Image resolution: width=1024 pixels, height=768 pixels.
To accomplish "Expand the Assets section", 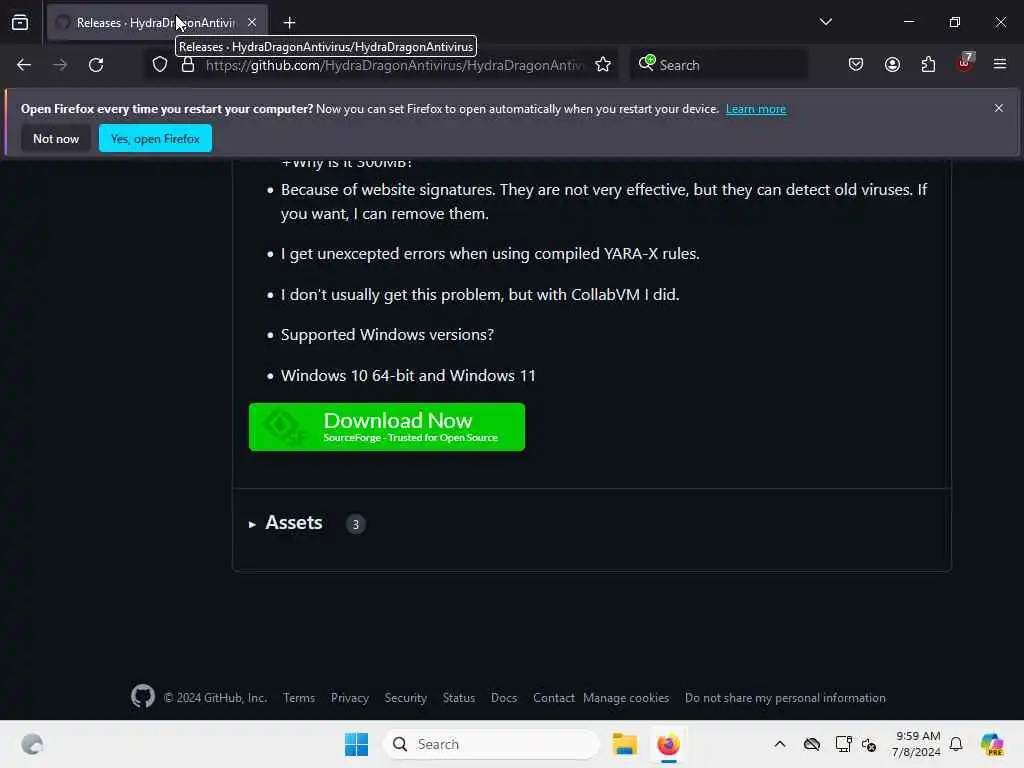I will pyautogui.click(x=286, y=523).
